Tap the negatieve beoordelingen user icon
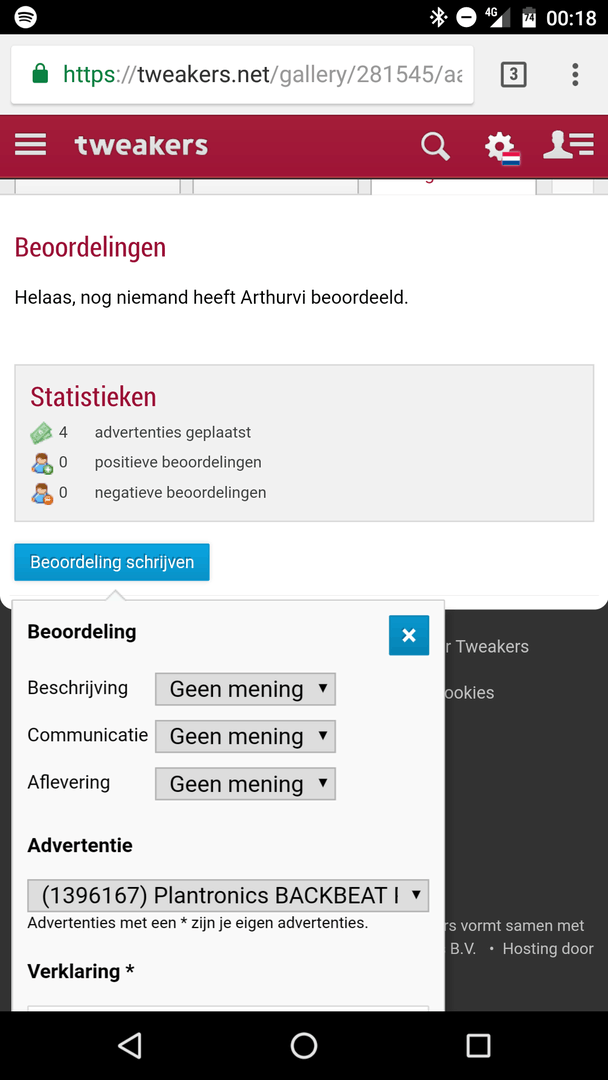This screenshot has width=608, height=1080. point(41,493)
